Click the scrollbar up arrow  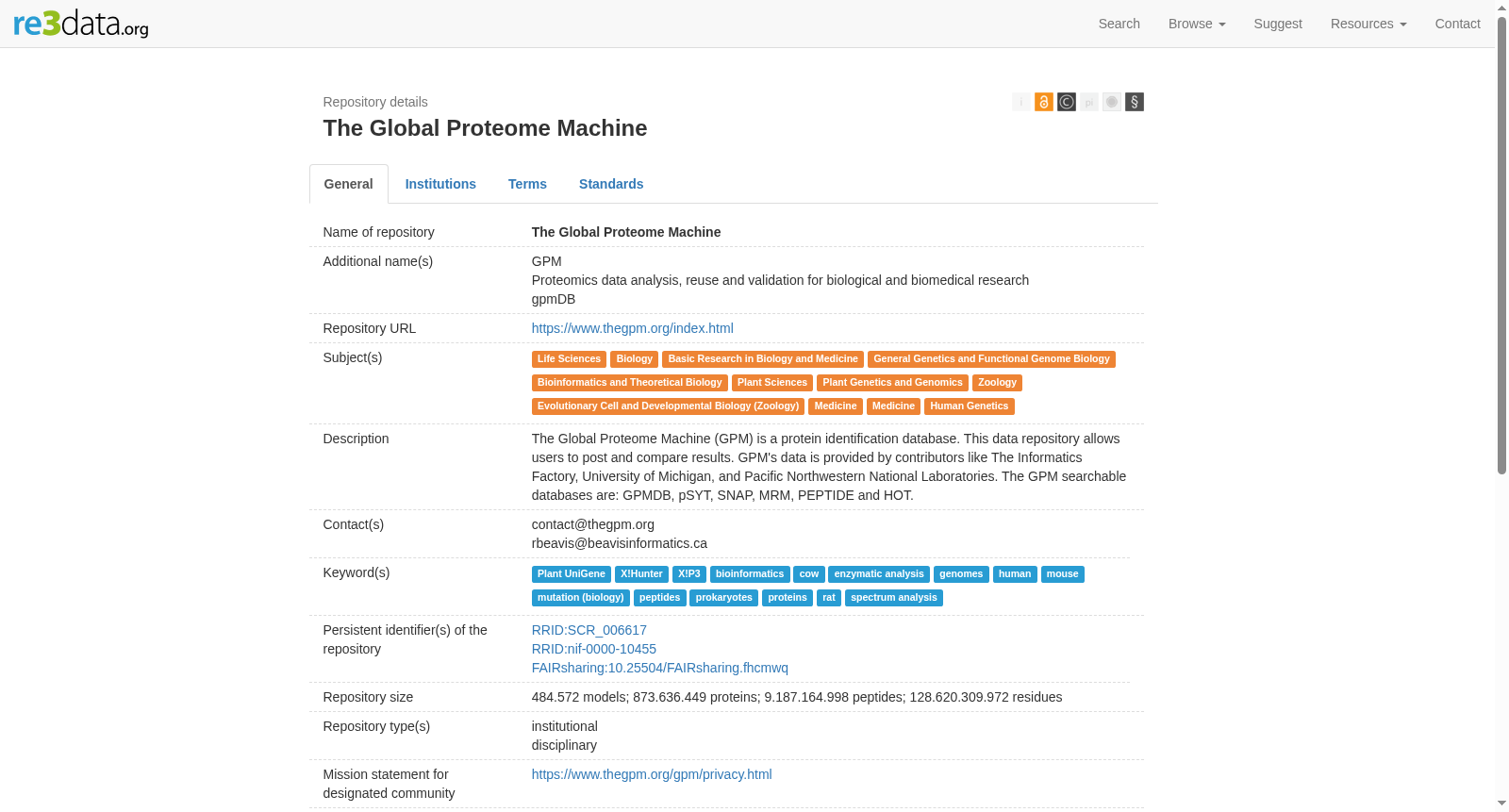coord(1502,8)
